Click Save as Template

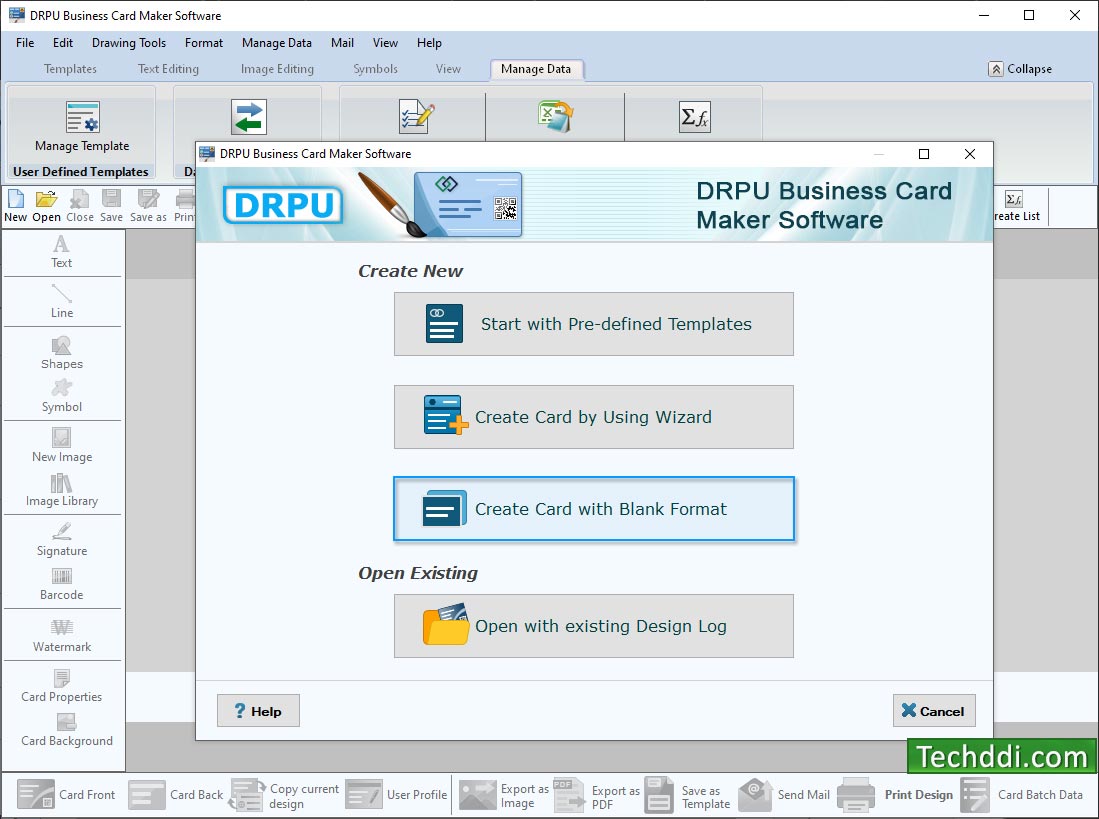tap(688, 795)
